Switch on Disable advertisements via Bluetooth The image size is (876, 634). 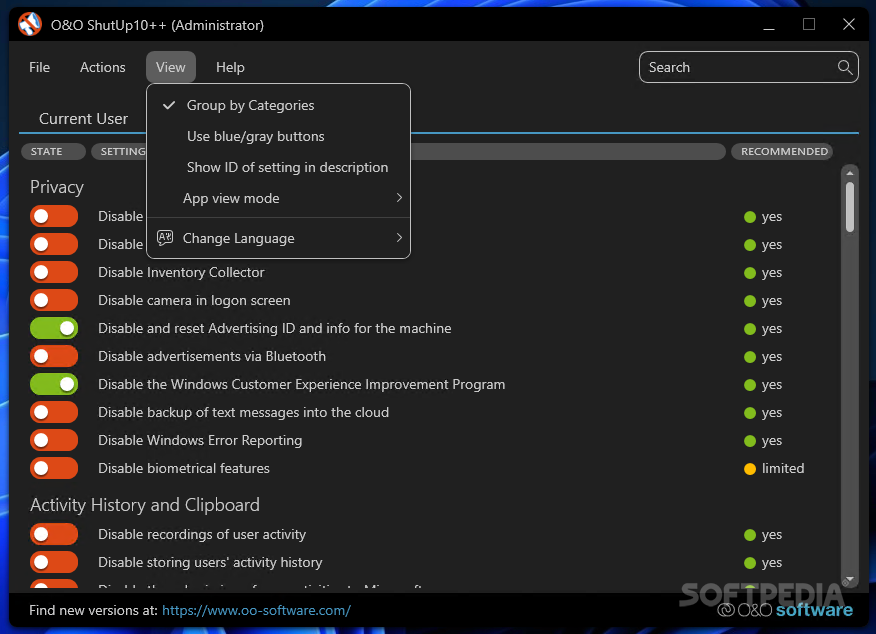(54, 356)
